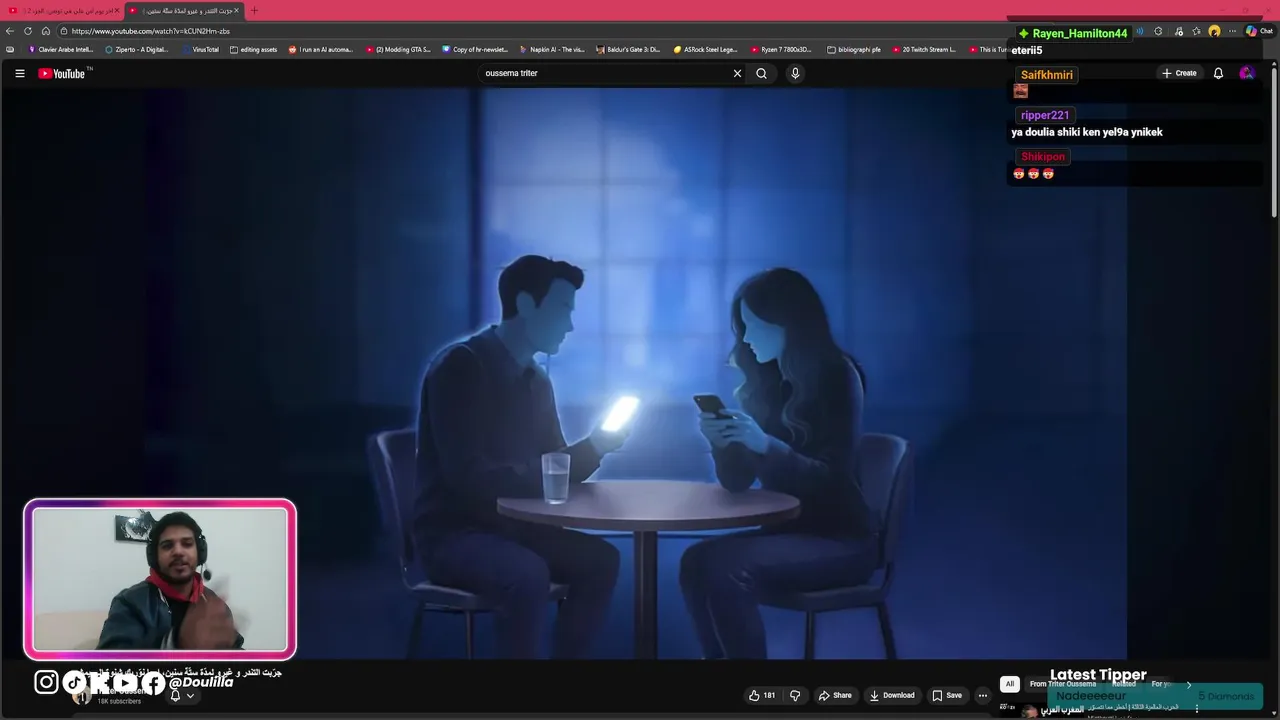Run the YouTube search with the magnifier
Screen dimensions: 1280x720
[x=762, y=73]
